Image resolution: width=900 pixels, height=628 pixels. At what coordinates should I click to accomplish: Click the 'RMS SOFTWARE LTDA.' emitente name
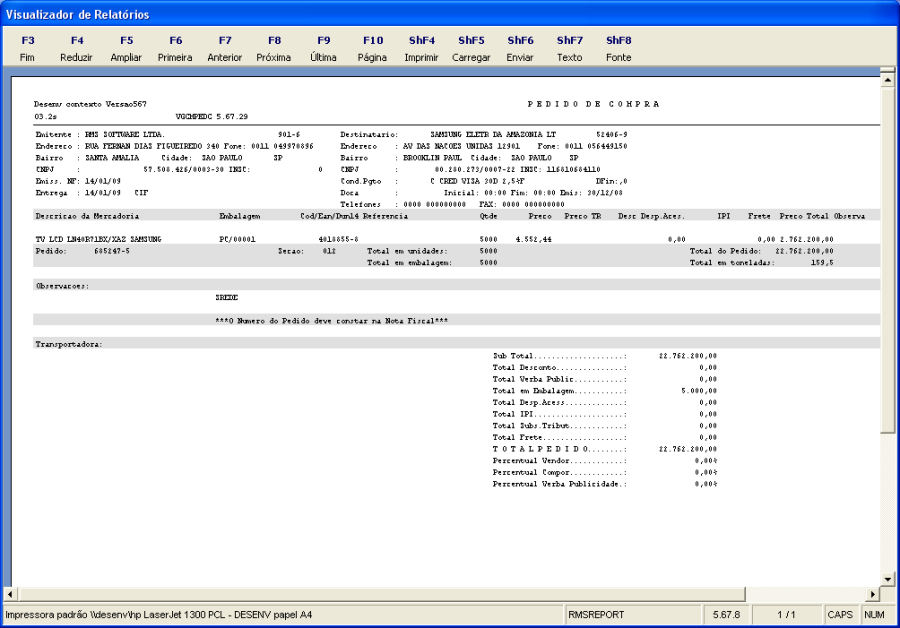click(125, 134)
